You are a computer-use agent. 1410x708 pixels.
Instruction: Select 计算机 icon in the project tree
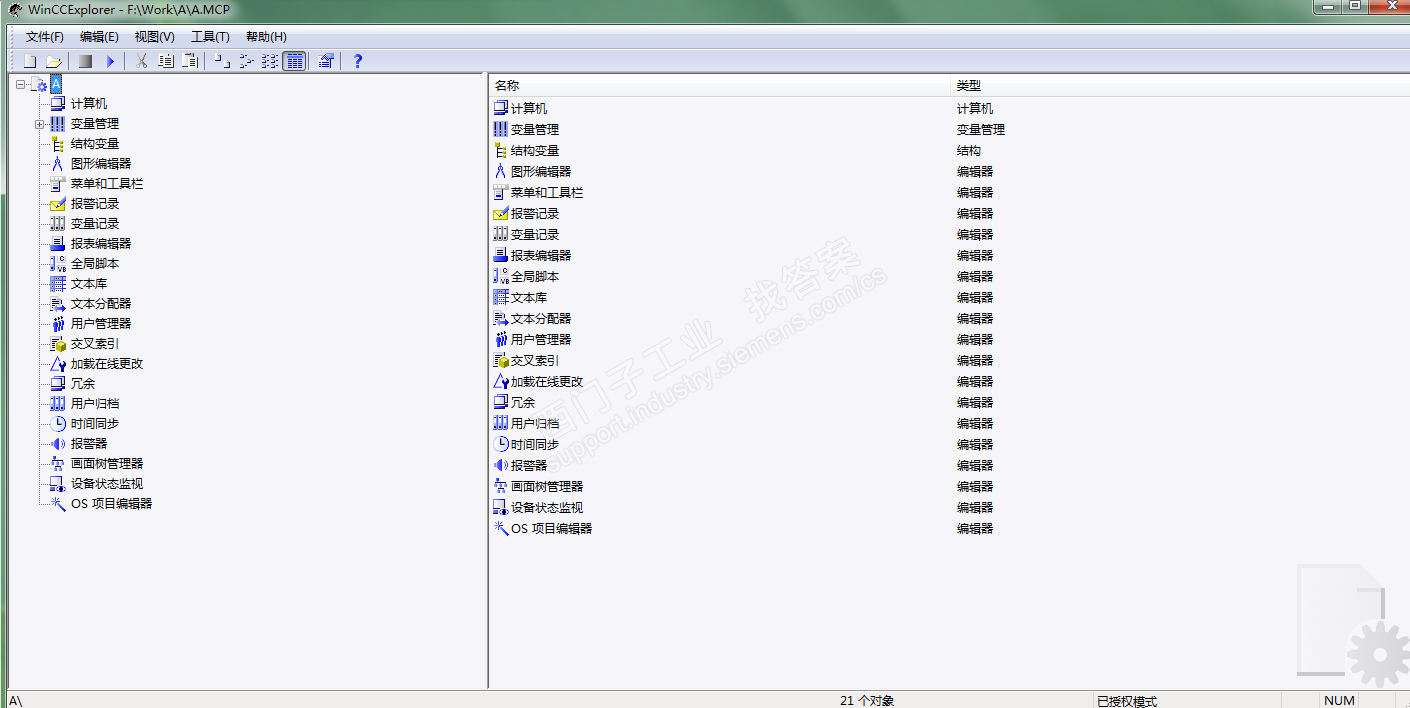tap(58, 104)
